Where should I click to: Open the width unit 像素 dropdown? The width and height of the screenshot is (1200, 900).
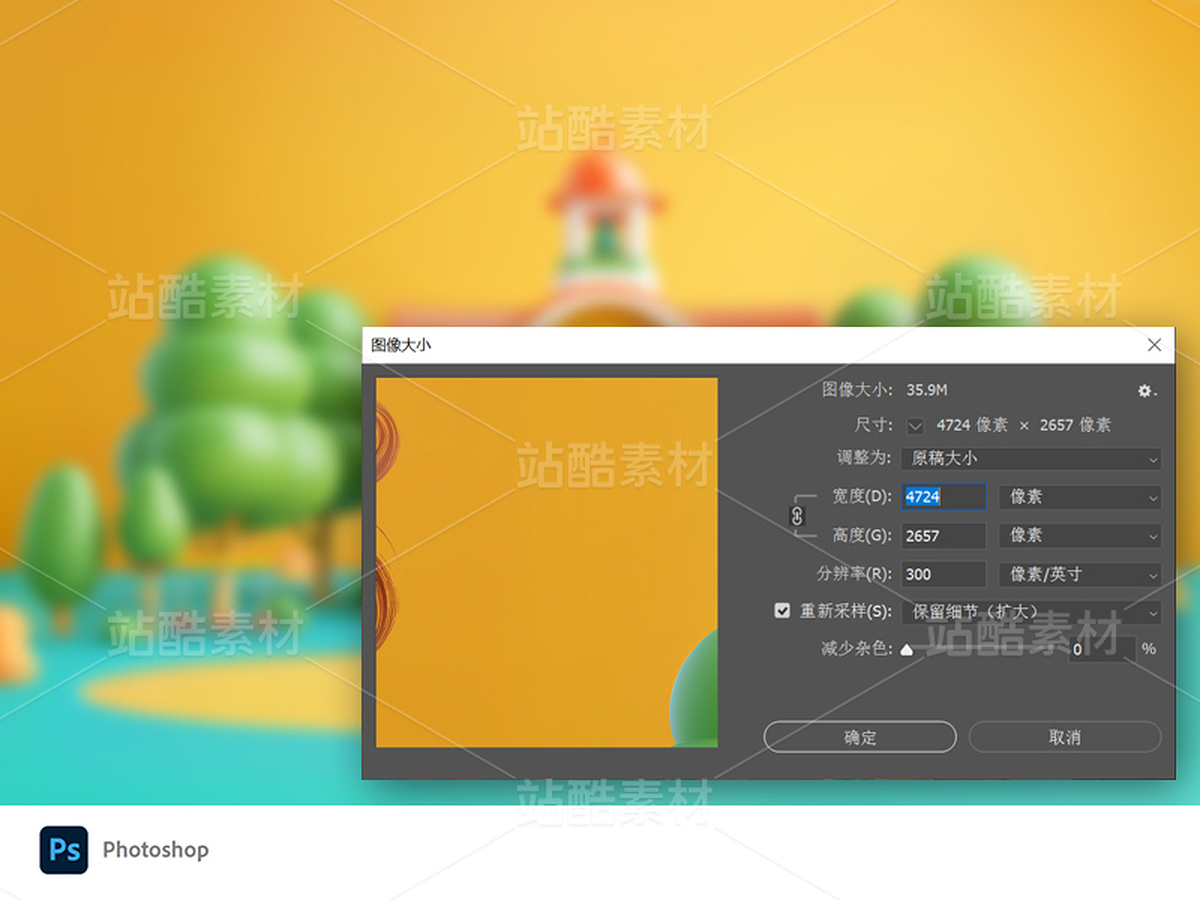pyautogui.click(x=1079, y=497)
